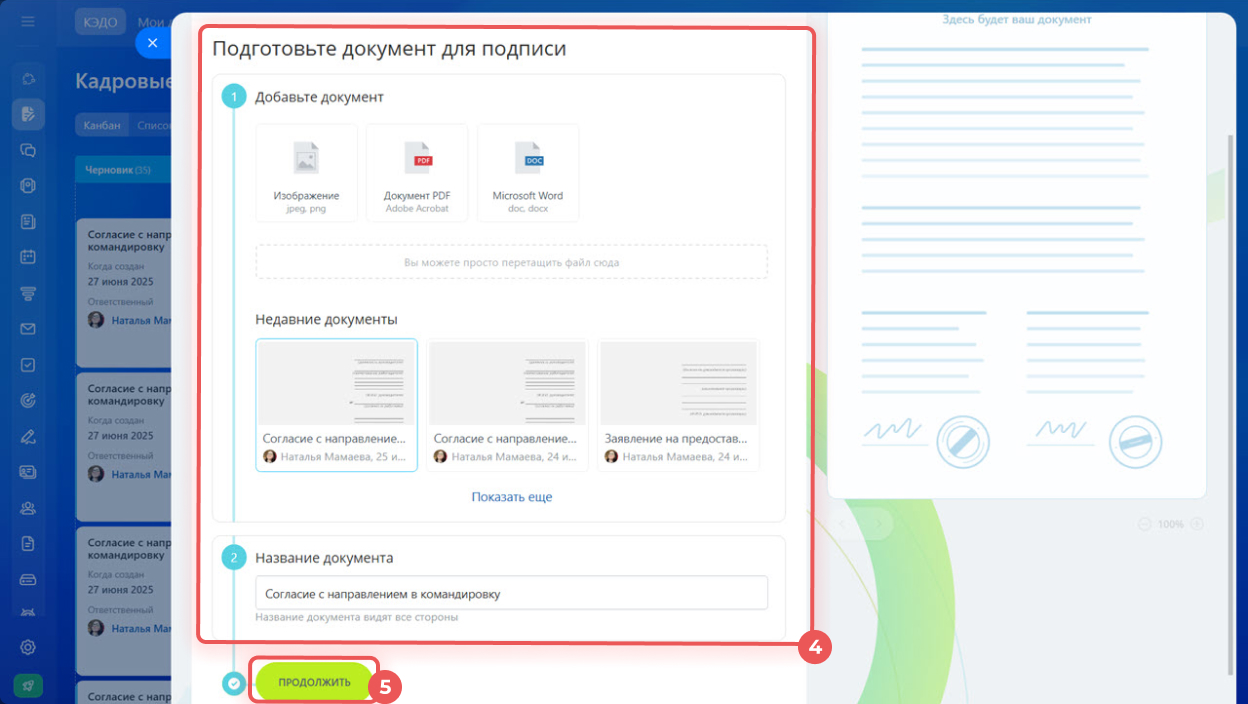Open the calendar icon in the sidebar
The width and height of the screenshot is (1248, 704).
[x=28, y=257]
